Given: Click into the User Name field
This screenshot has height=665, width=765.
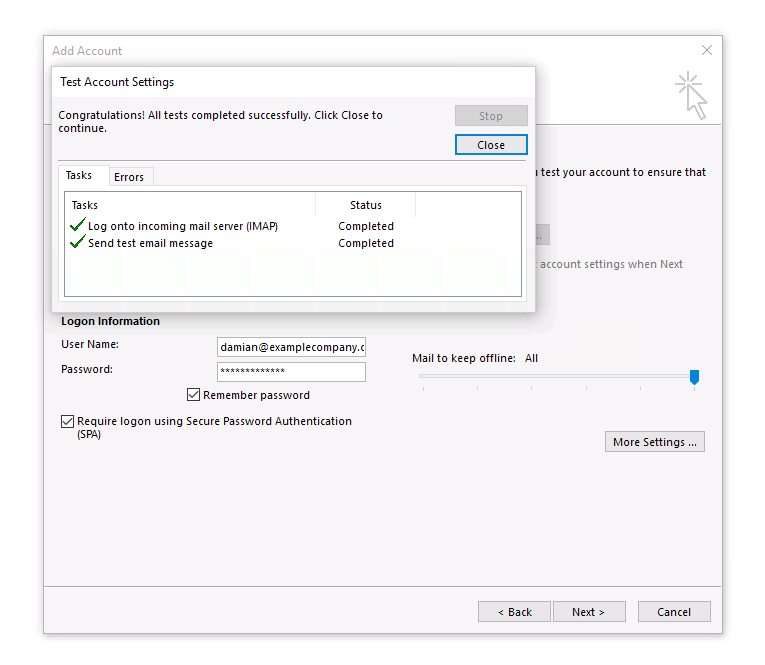Looking at the screenshot, I should coord(291,347).
